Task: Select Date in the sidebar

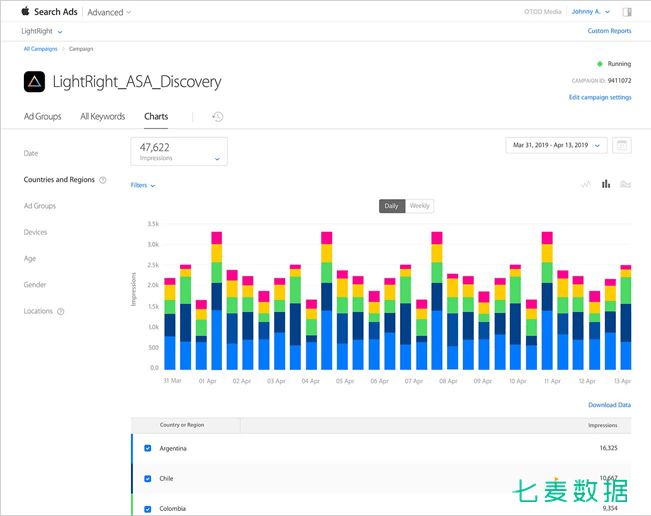Action: pos(31,153)
